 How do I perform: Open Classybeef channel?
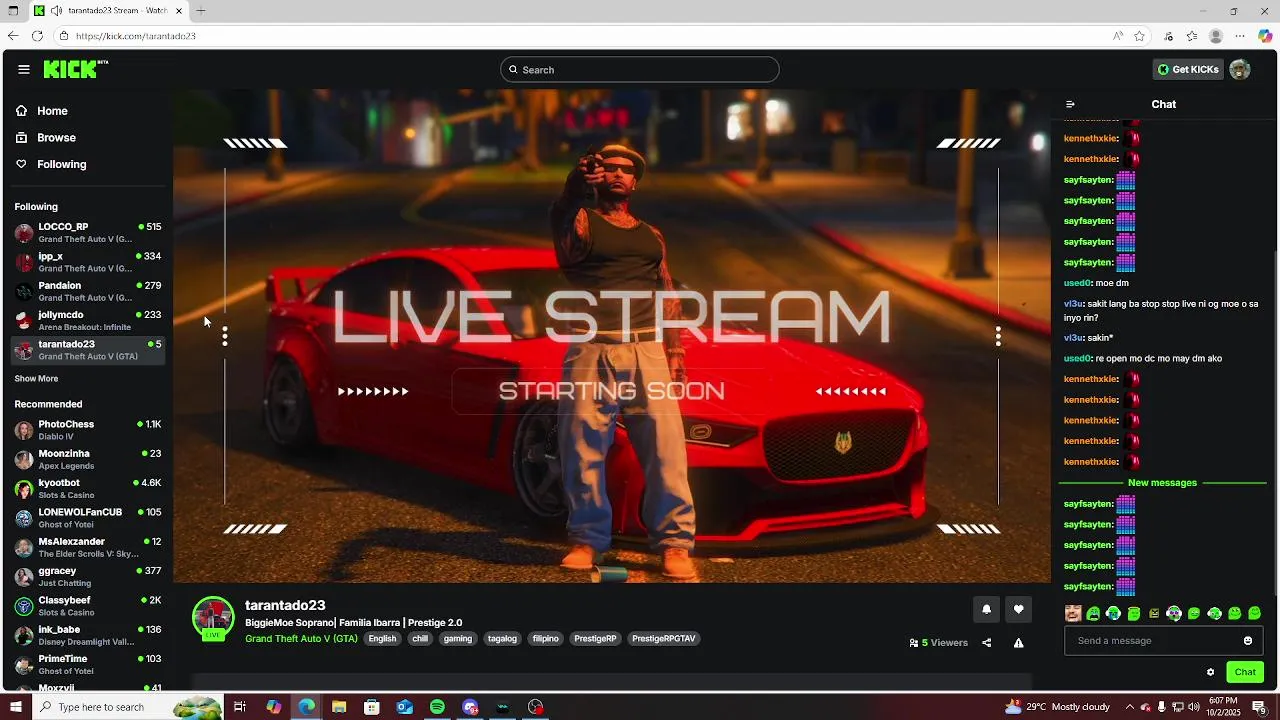point(88,606)
